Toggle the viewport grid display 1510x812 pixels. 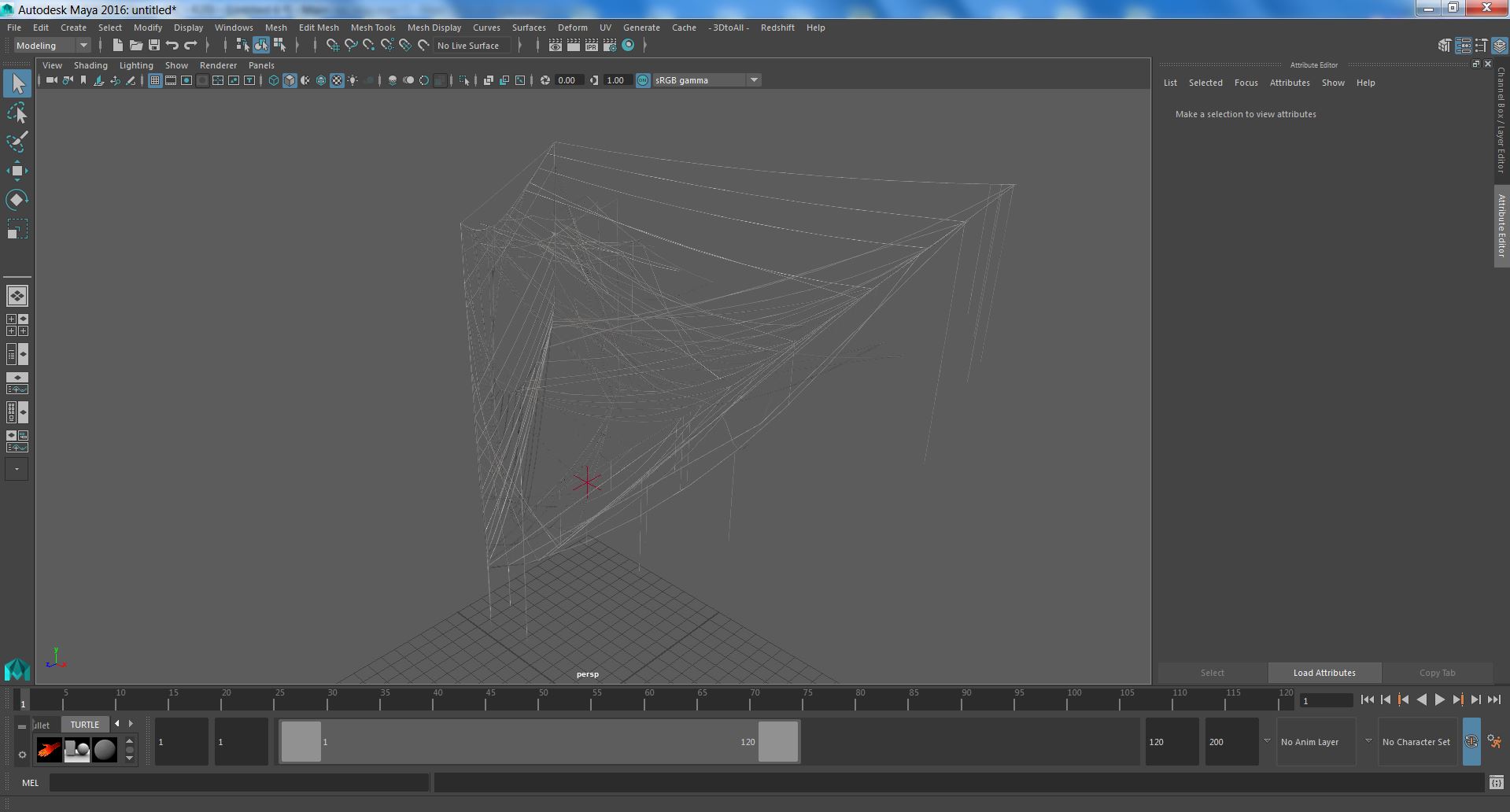[155, 80]
